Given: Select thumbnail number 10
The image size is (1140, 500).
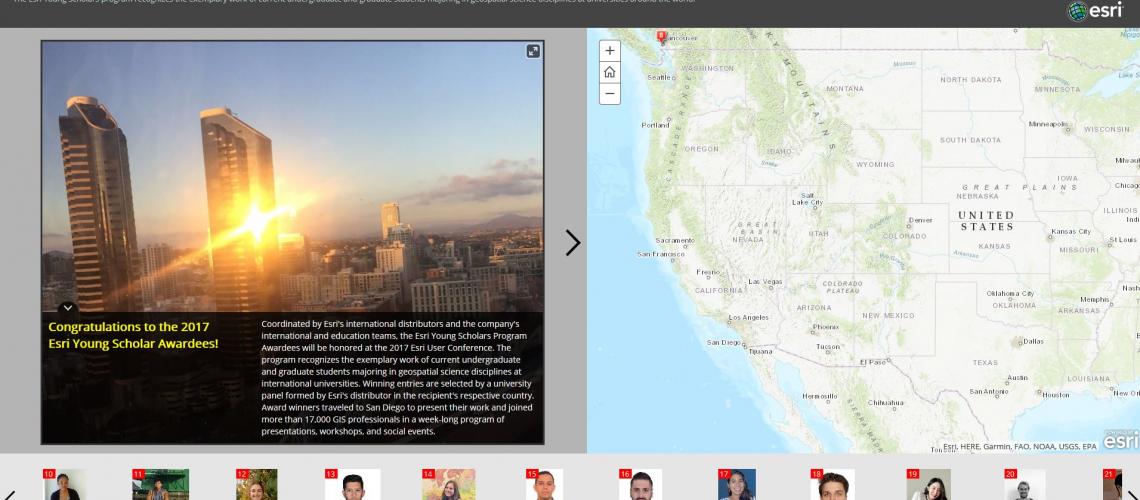Looking at the screenshot, I should pos(64,484).
